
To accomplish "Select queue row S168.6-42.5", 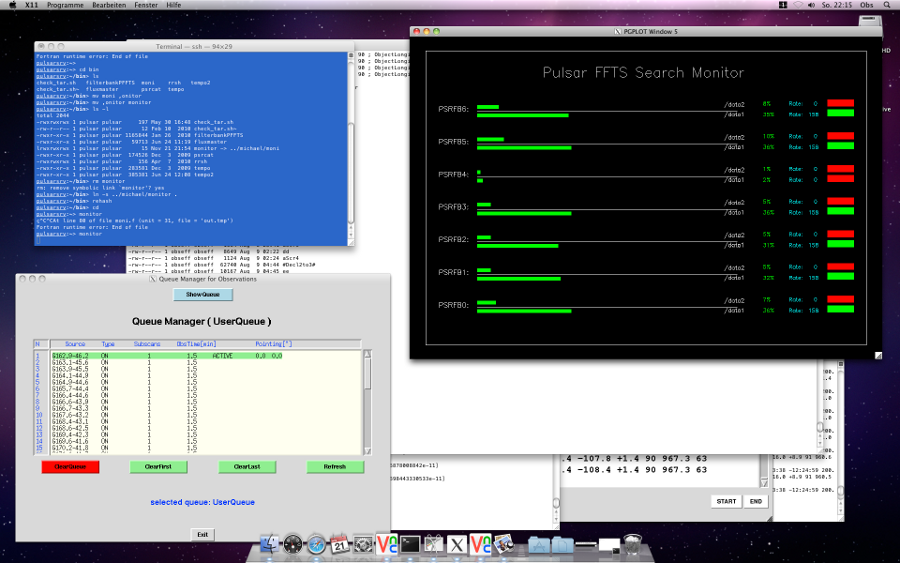I will [207, 428].
